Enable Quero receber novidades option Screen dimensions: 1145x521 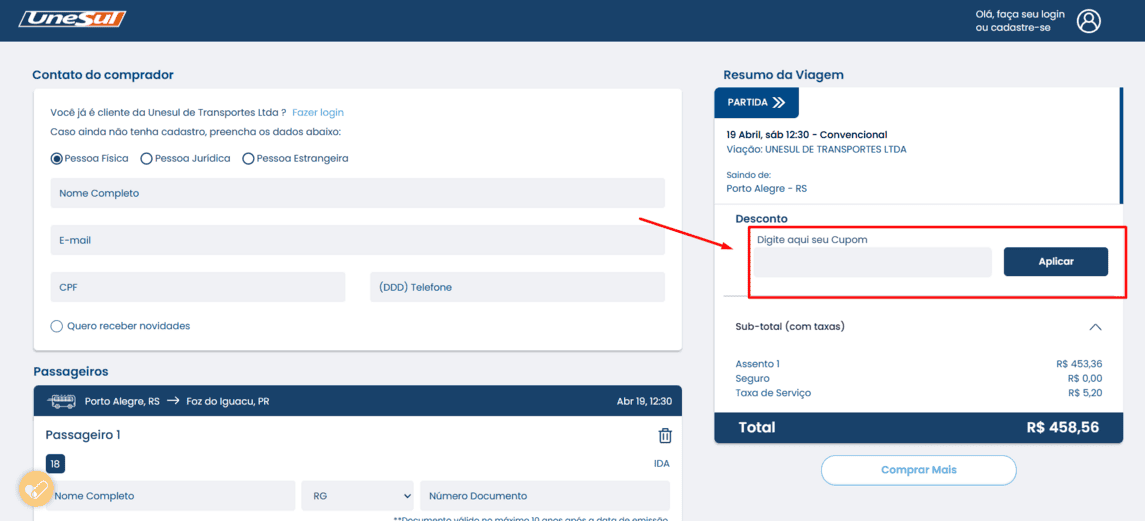point(56,326)
